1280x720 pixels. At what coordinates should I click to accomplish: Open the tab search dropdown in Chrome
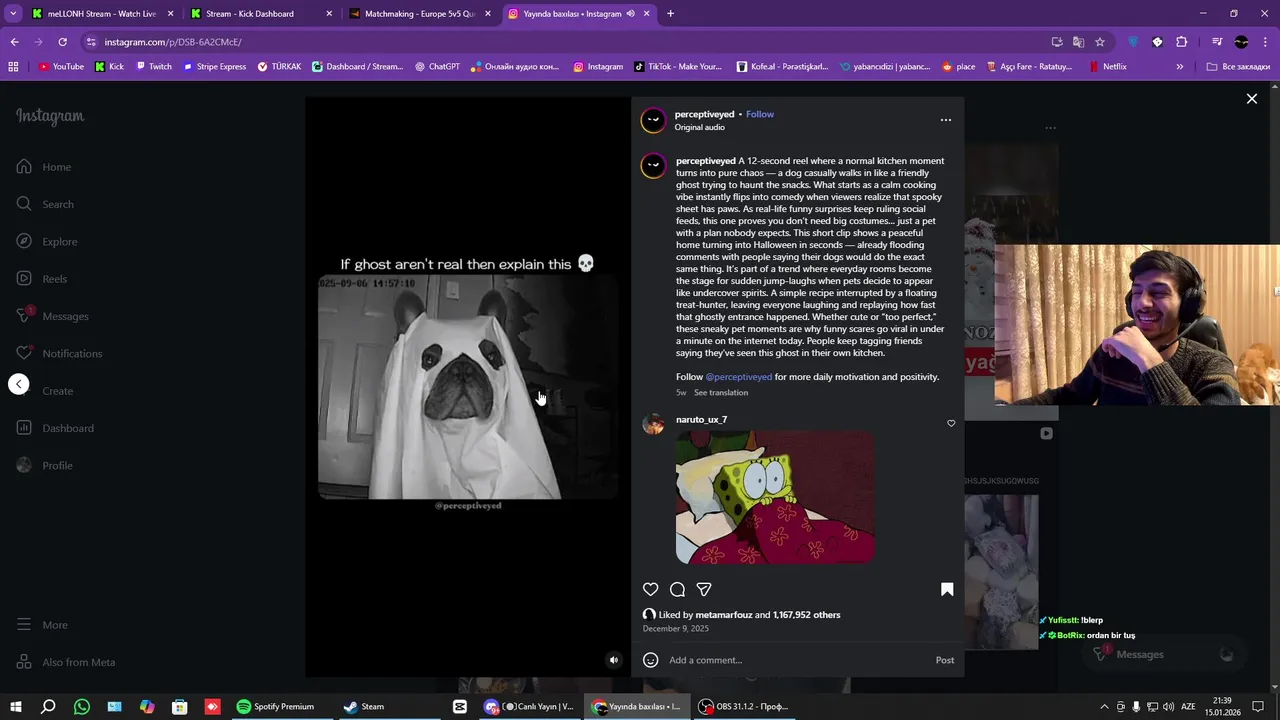13,14
